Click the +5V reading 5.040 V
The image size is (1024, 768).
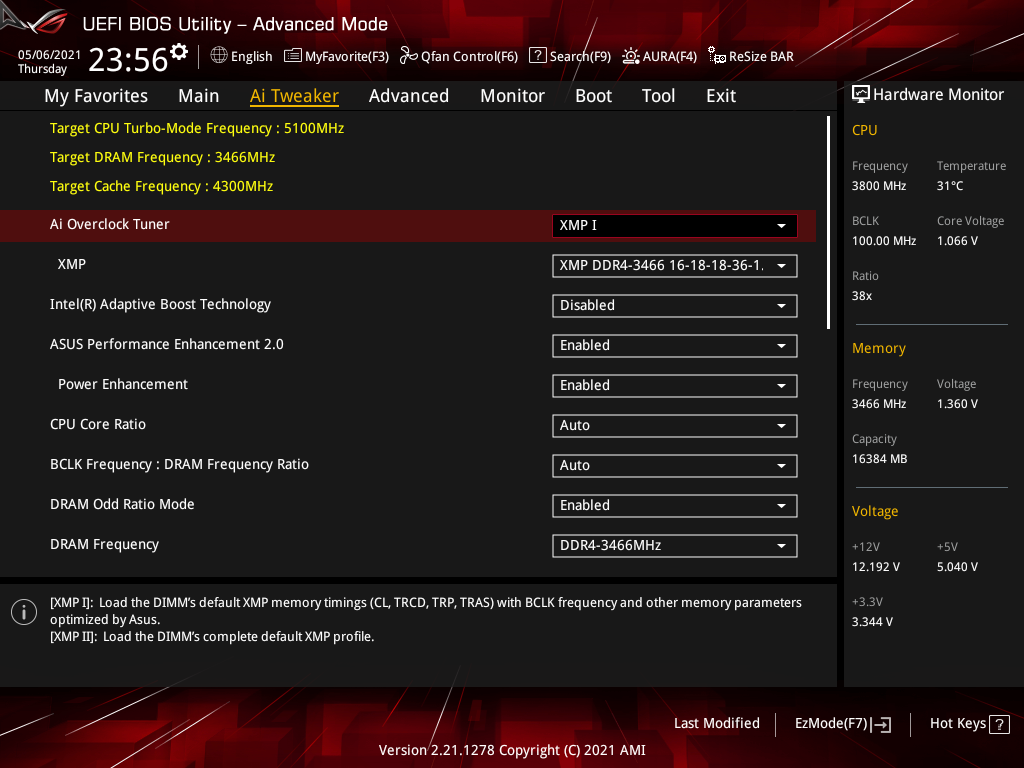click(957, 567)
